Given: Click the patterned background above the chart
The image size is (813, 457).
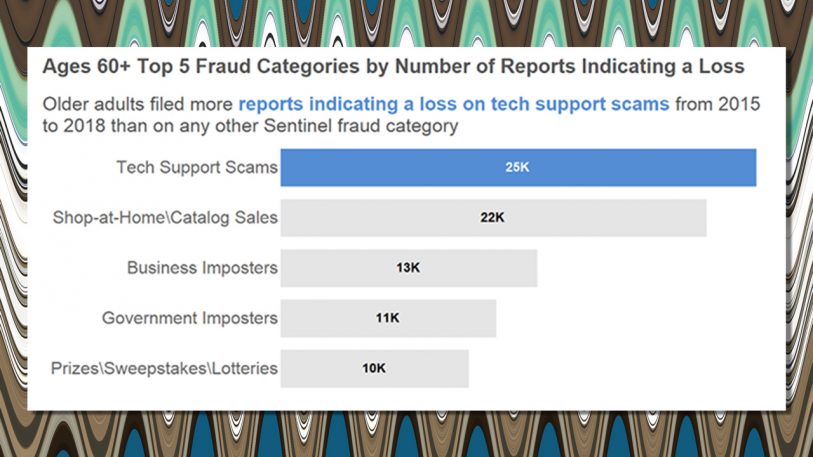Looking at the screenshot, I should tap(400, 20).
